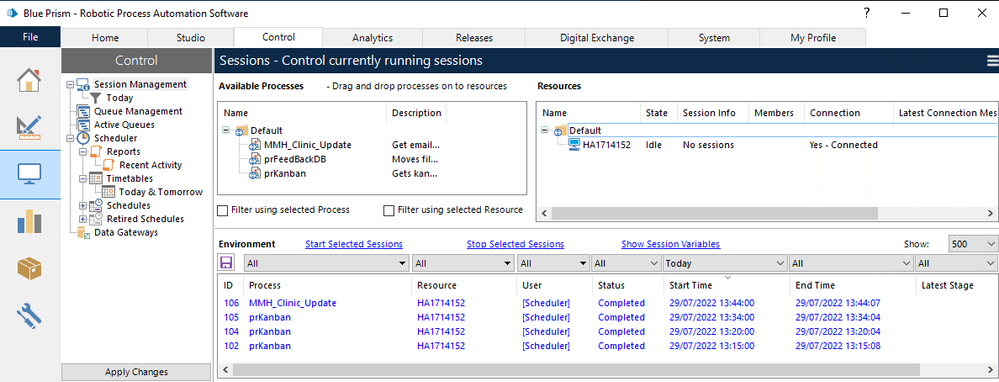
Task: Open the Show 500 rows dropdown
Action: [972, 244]
